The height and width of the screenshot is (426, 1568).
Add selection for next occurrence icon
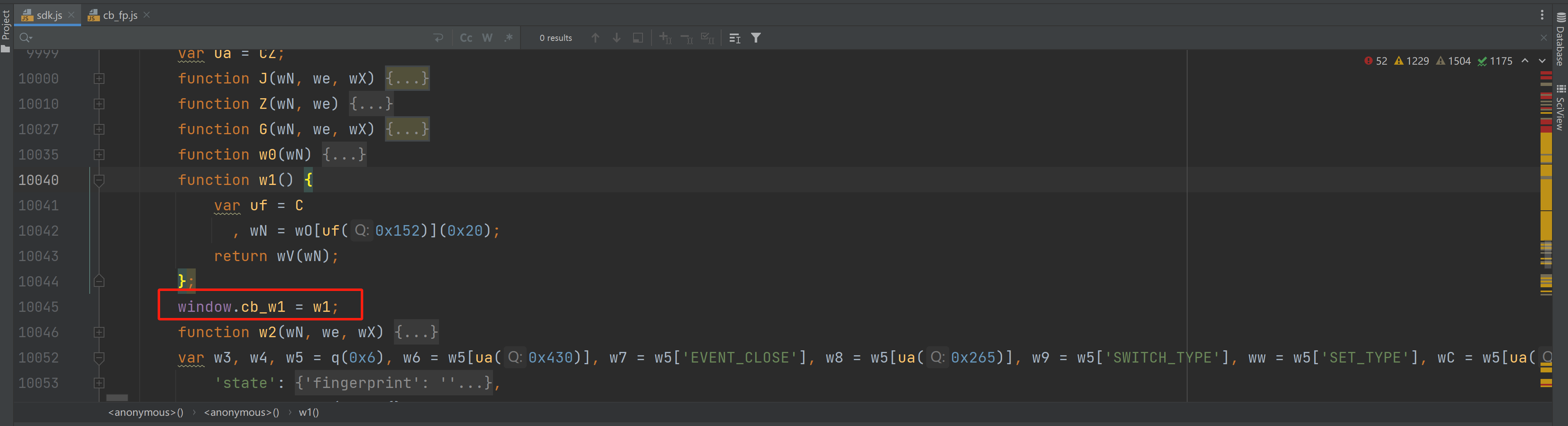[x=665, y=38]
